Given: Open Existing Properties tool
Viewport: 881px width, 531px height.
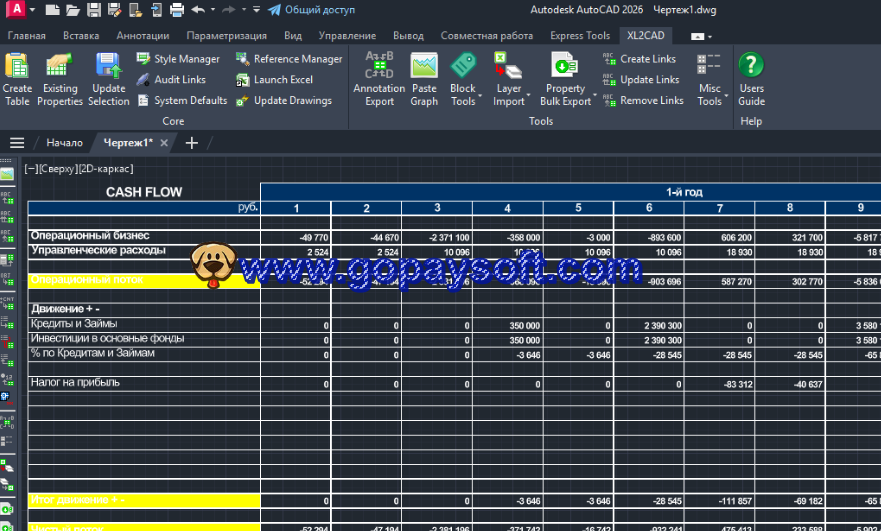Looking at the screenshot, I should click(61, 78).
